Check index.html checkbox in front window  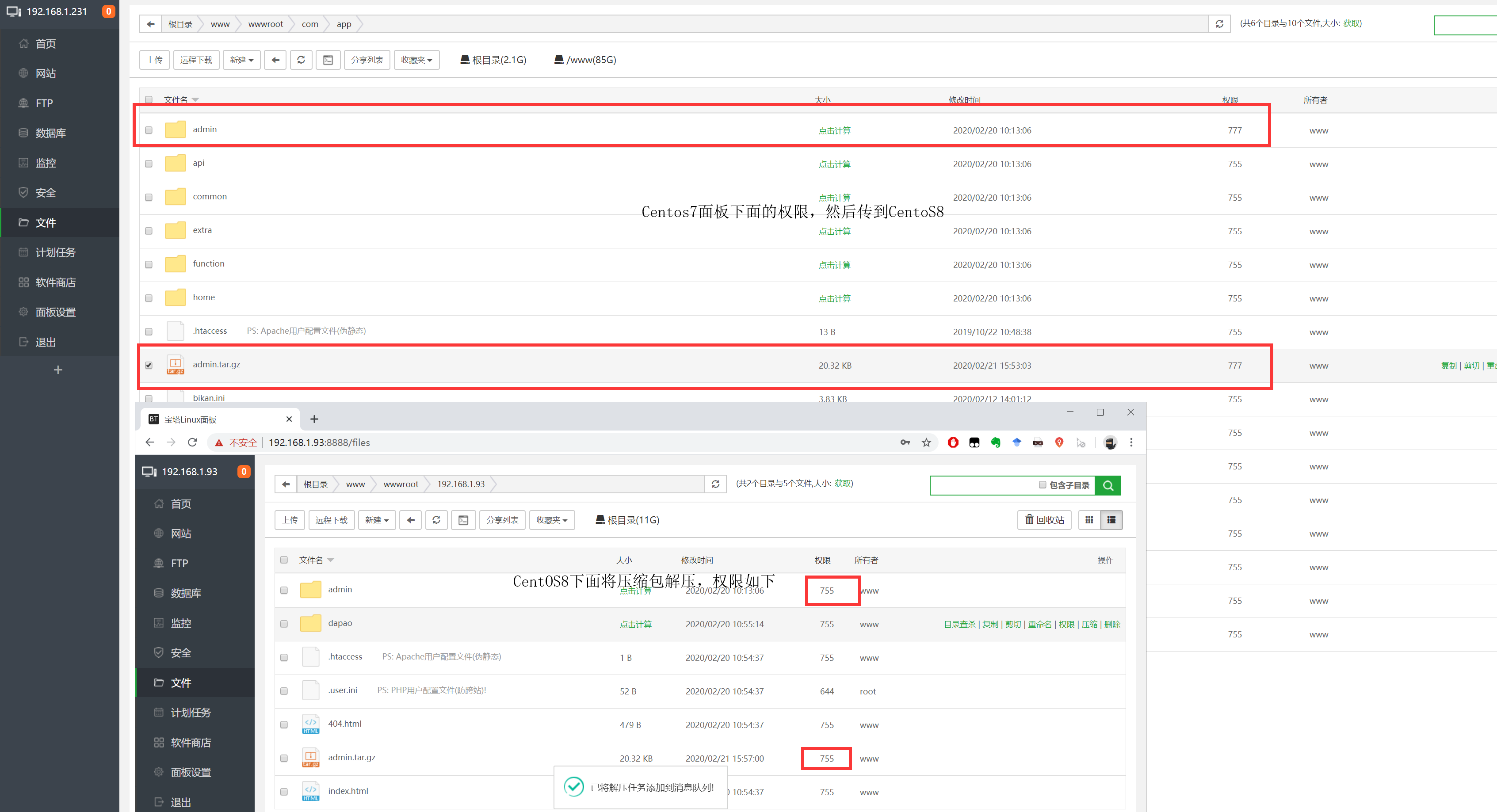(284, 792)
